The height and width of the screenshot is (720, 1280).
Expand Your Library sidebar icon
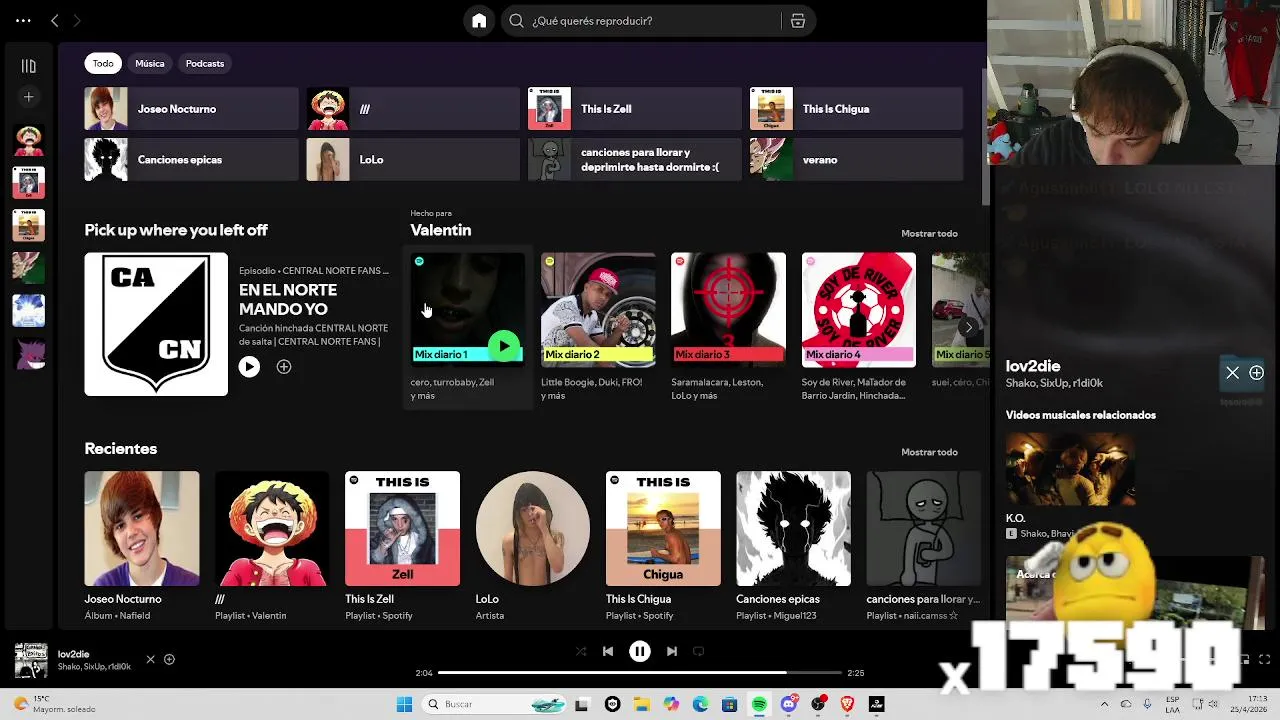(x=28, y=66)
